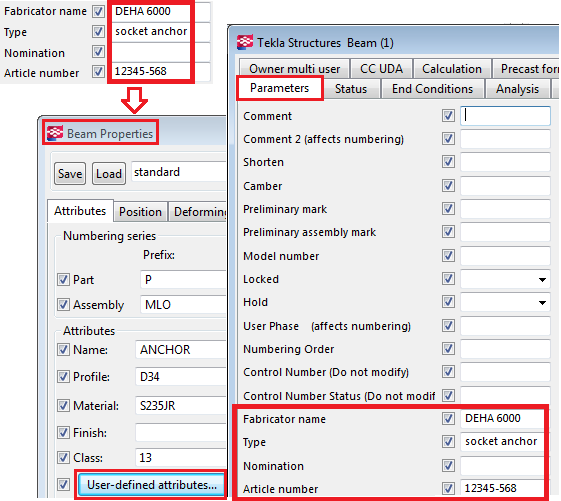The width and height of the screenshot is (561, 501).
Task: Focus the Article number field in Parameters tab
Action: [502, 488]
